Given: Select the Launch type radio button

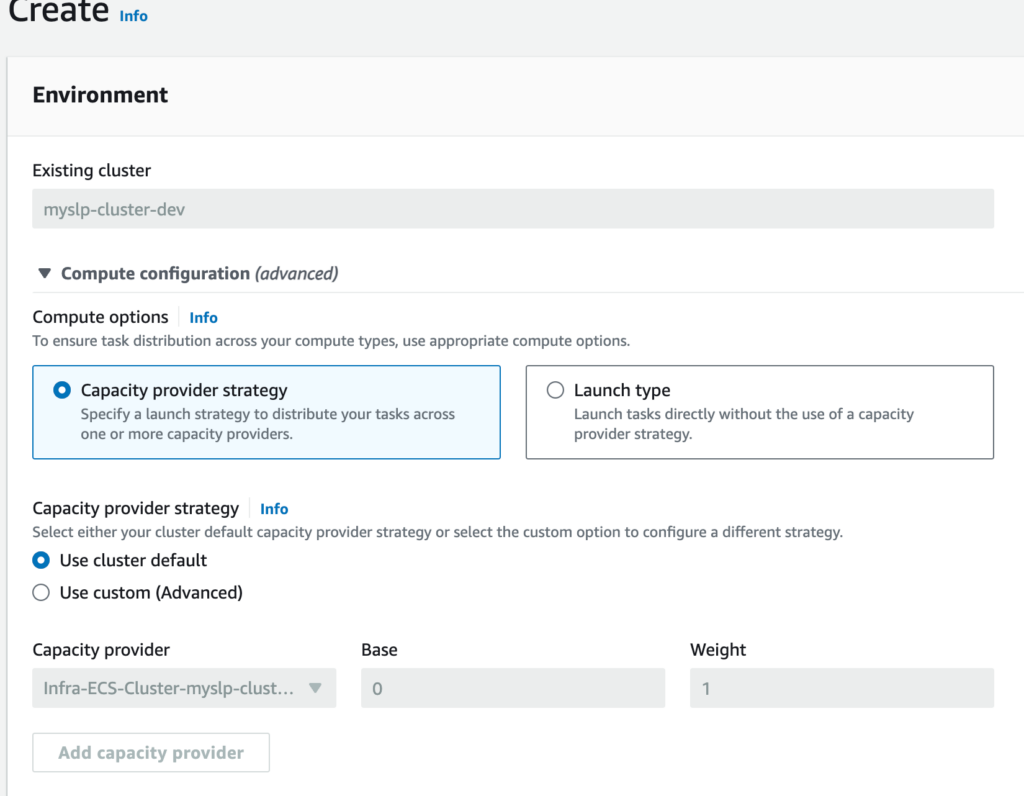Looking at the screenshot, I should coord(555,390).
